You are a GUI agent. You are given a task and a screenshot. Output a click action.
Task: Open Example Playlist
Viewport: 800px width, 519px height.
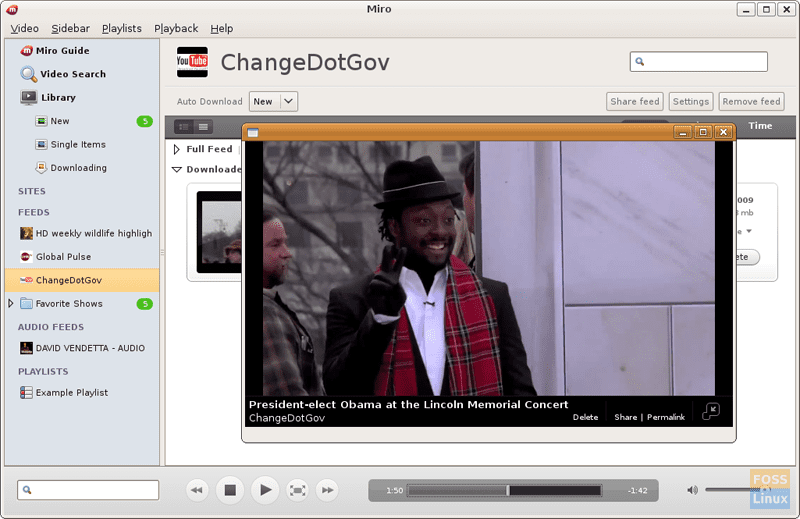pyautogui.click(x=64, y=392)
